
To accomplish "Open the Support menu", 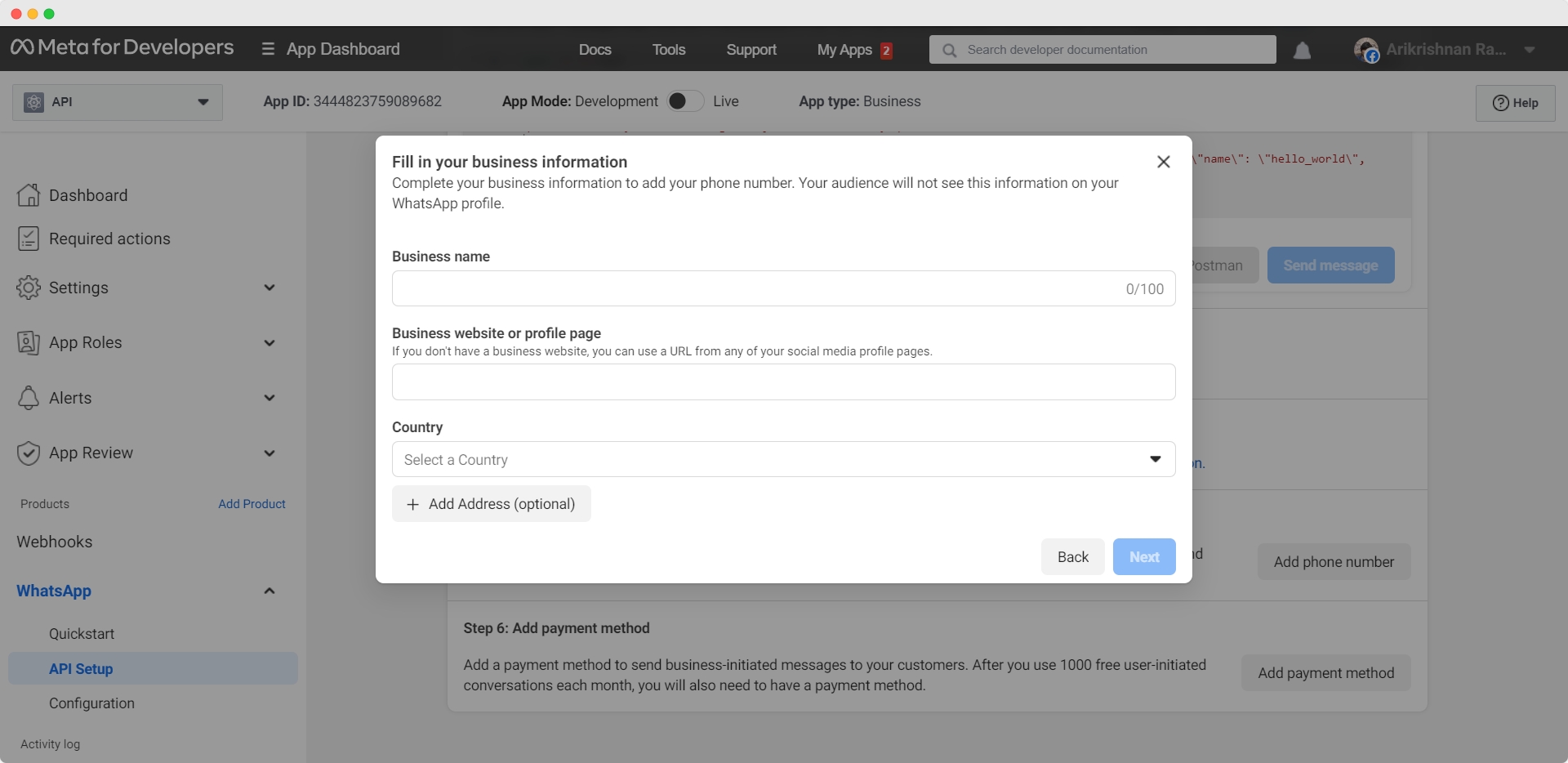I will tap(751, 50).
